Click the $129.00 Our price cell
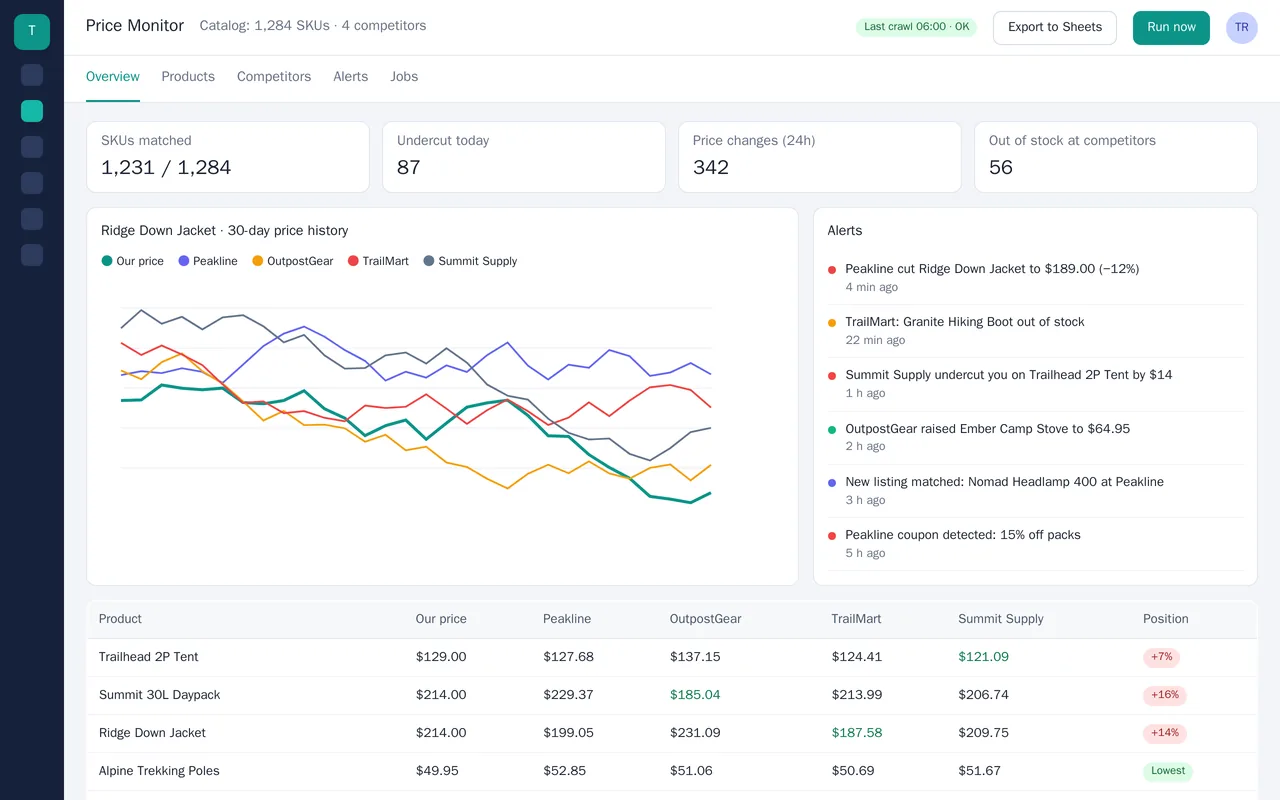This screenshot has height=800, width=1280. 441,657
